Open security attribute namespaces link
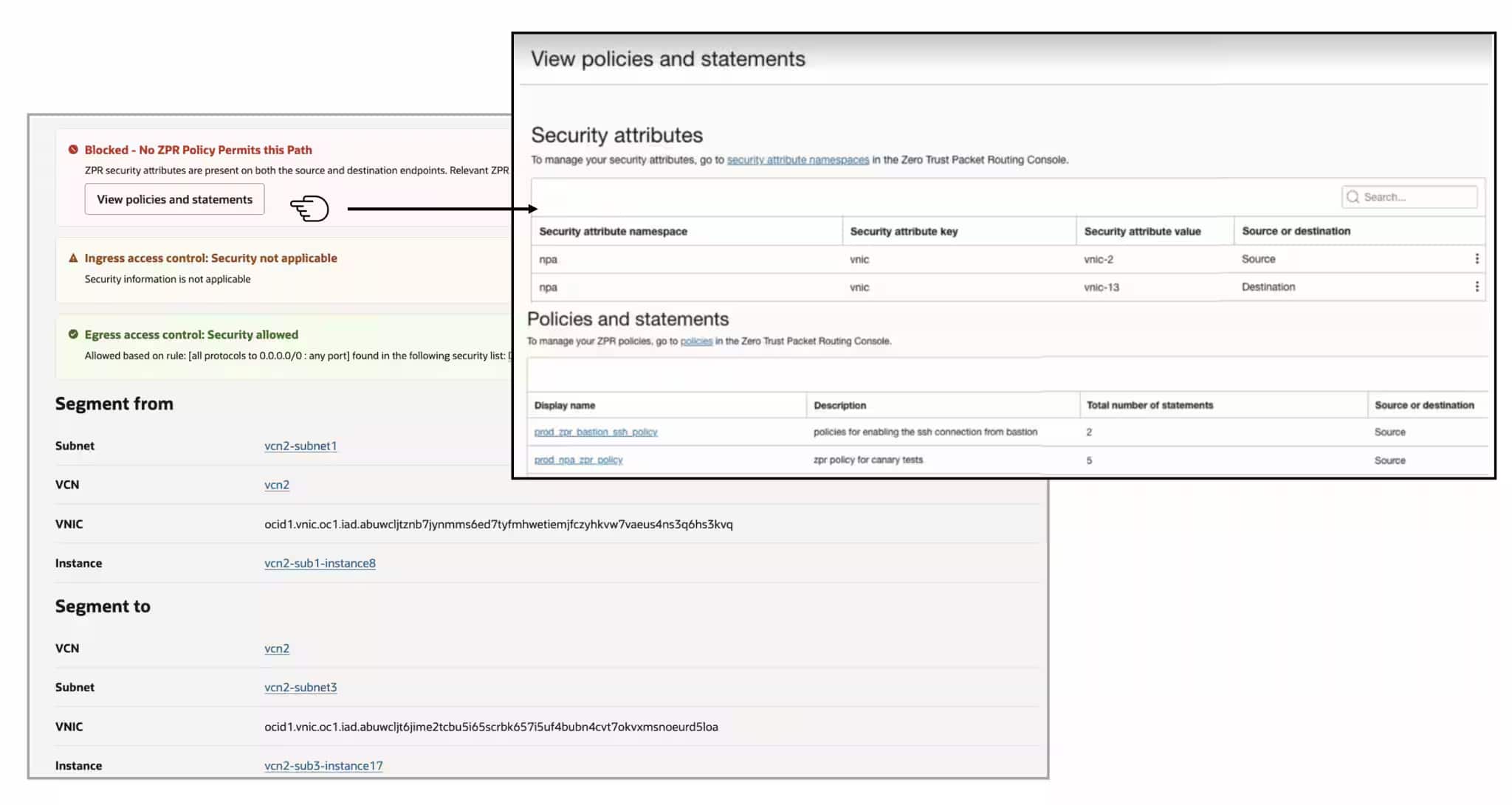Screen dimensions: 1512x805 tap(797, 160)
